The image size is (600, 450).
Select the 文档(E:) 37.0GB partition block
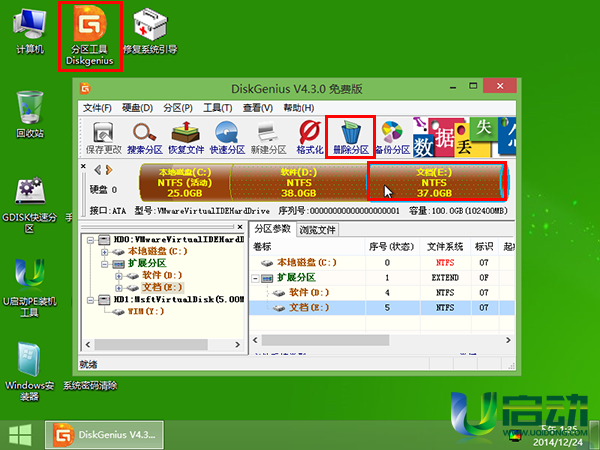[435, 183]
